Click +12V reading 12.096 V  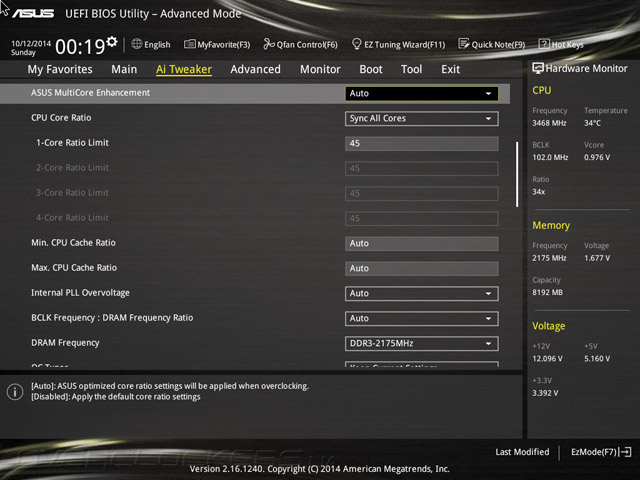point(547,358)
